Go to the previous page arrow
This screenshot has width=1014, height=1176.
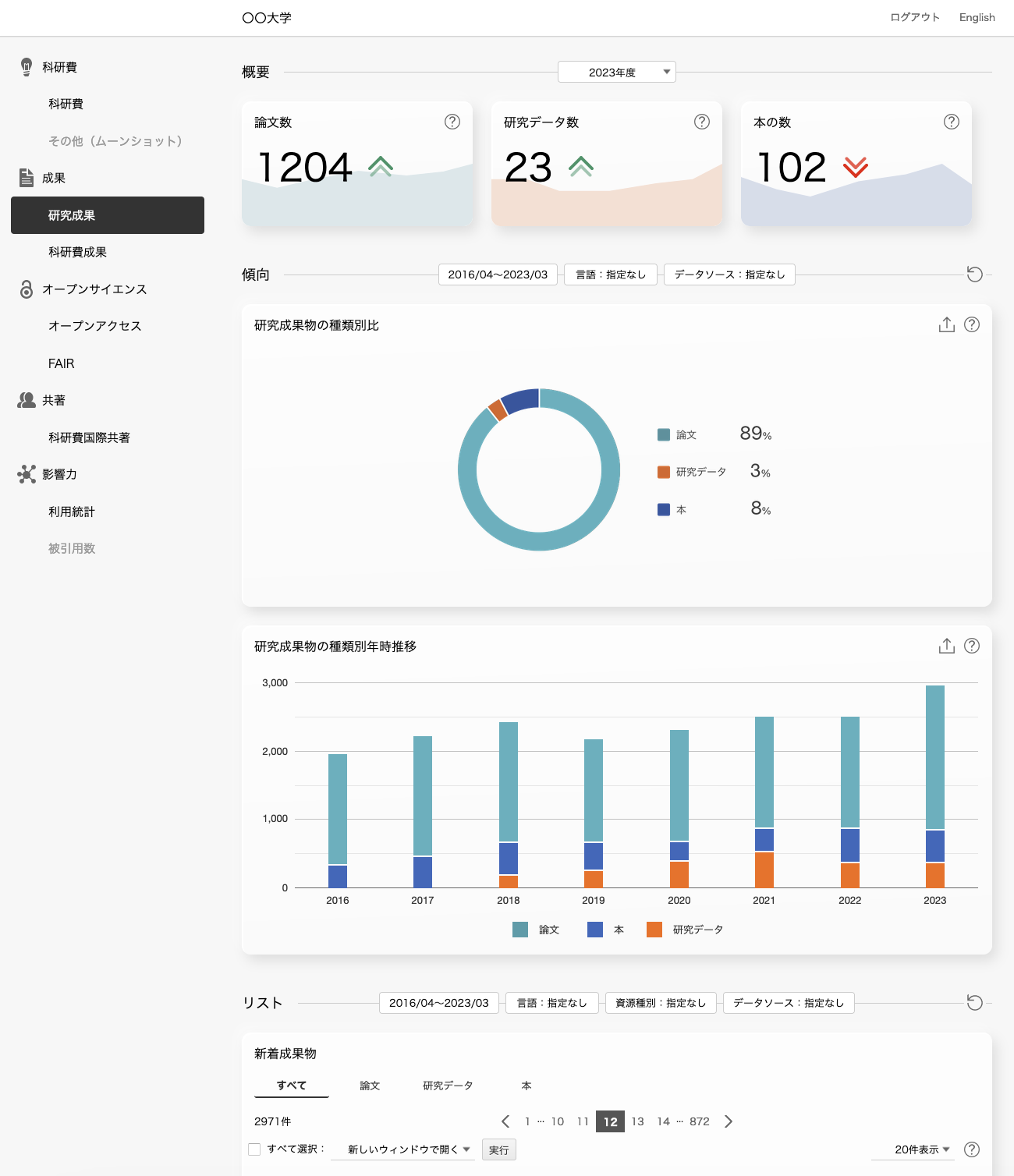pyautogui.click(x=505, y=1121)
